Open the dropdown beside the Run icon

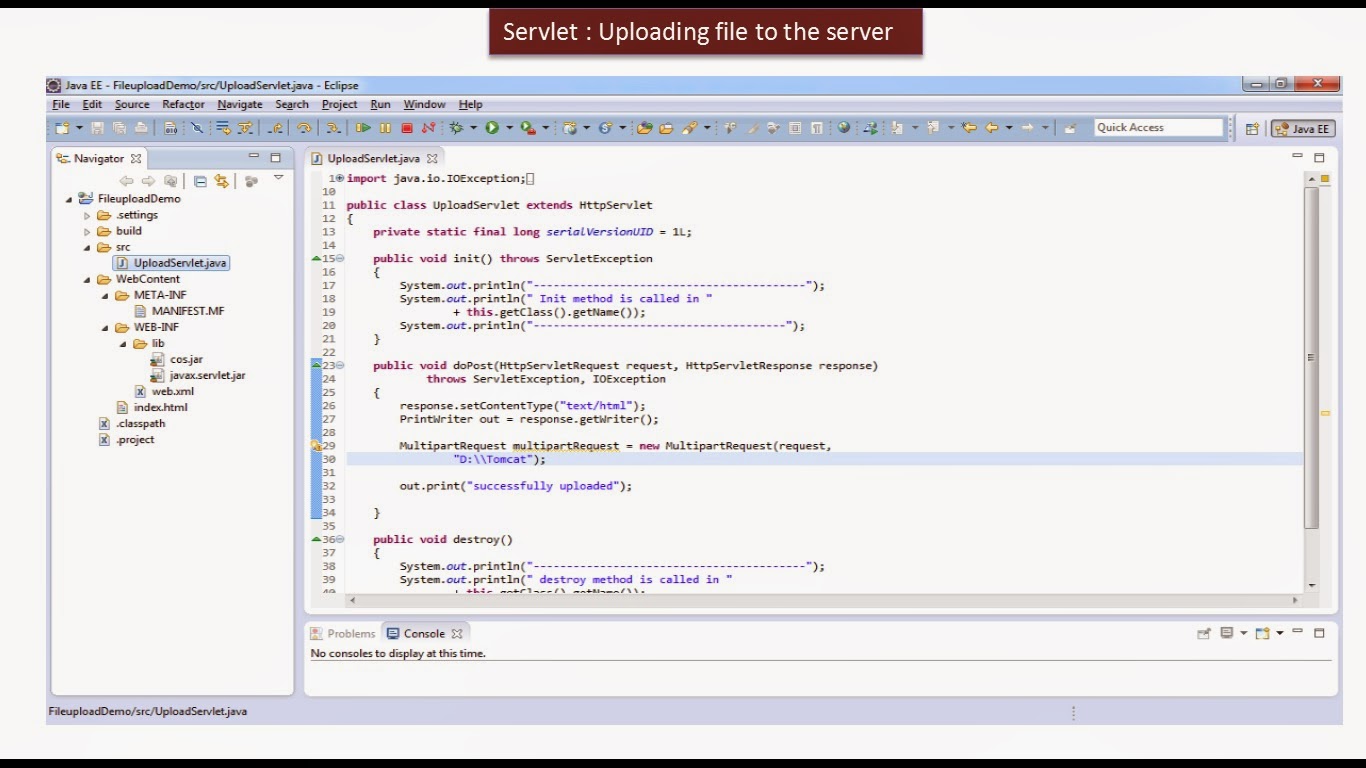[x=509, y=128]
